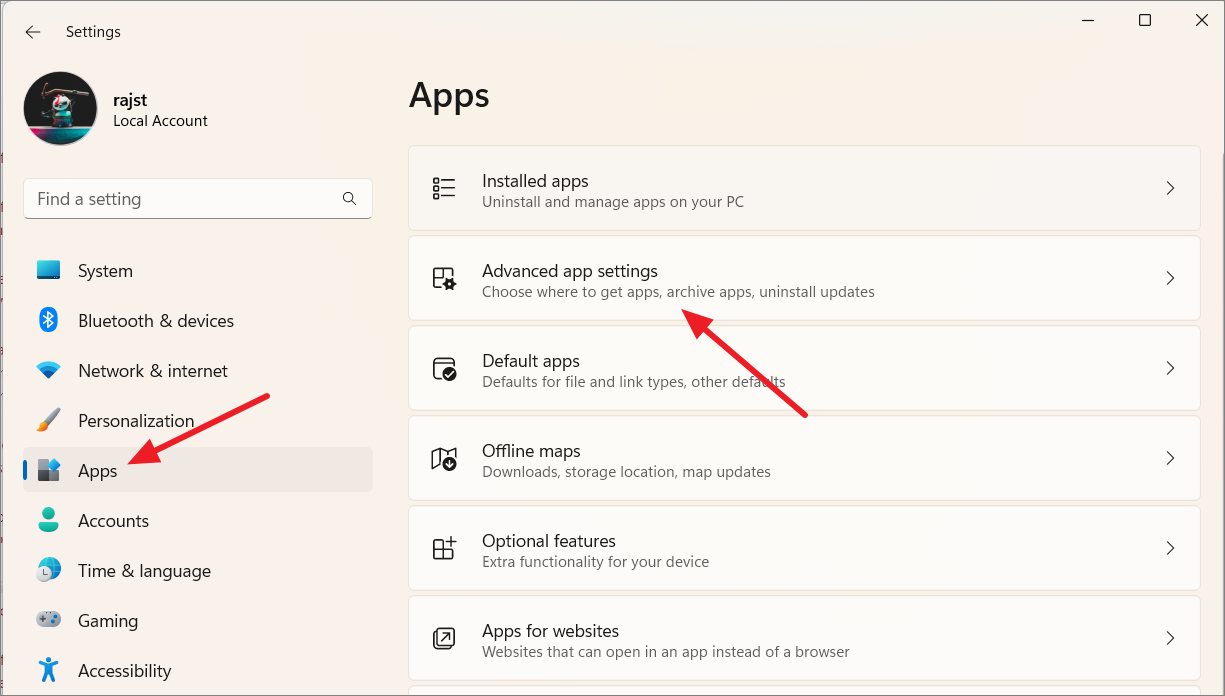Maximize the Settings window
1225x696 pixels.
[1145, 21]
